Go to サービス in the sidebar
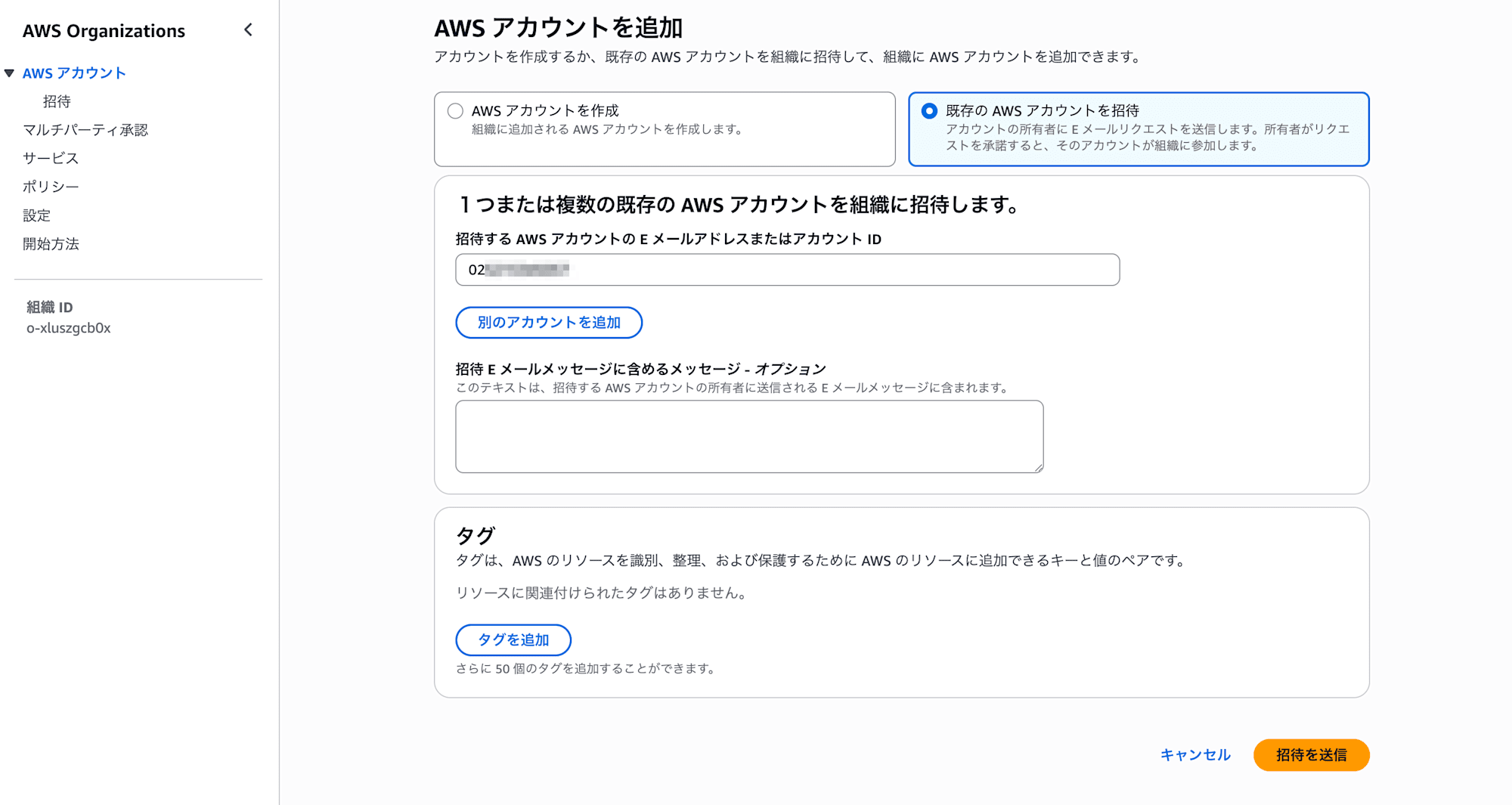Viewport: 1512px width, 805px height. pyautogui.click(x=51, y=158)
